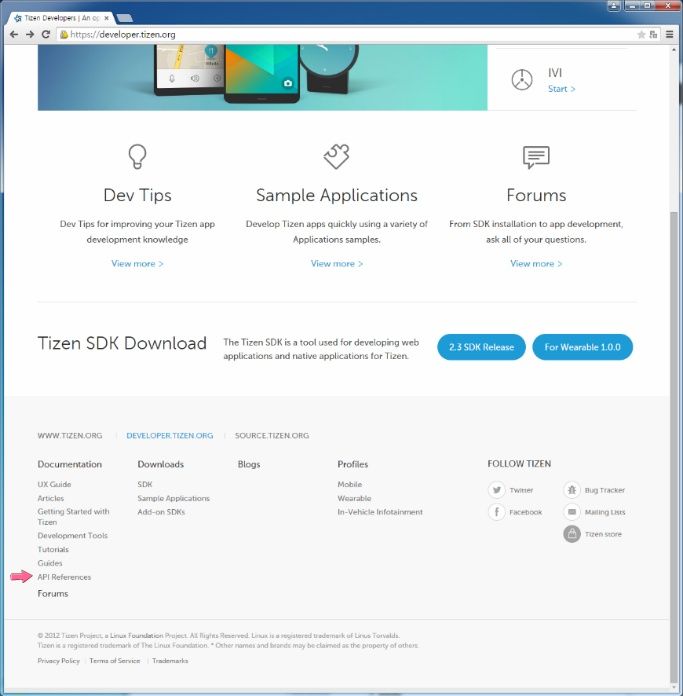This screenshot has width=683, height=696.
Task: Open the In-Vehicle Infotainment link
Action: tap(380, 512)
